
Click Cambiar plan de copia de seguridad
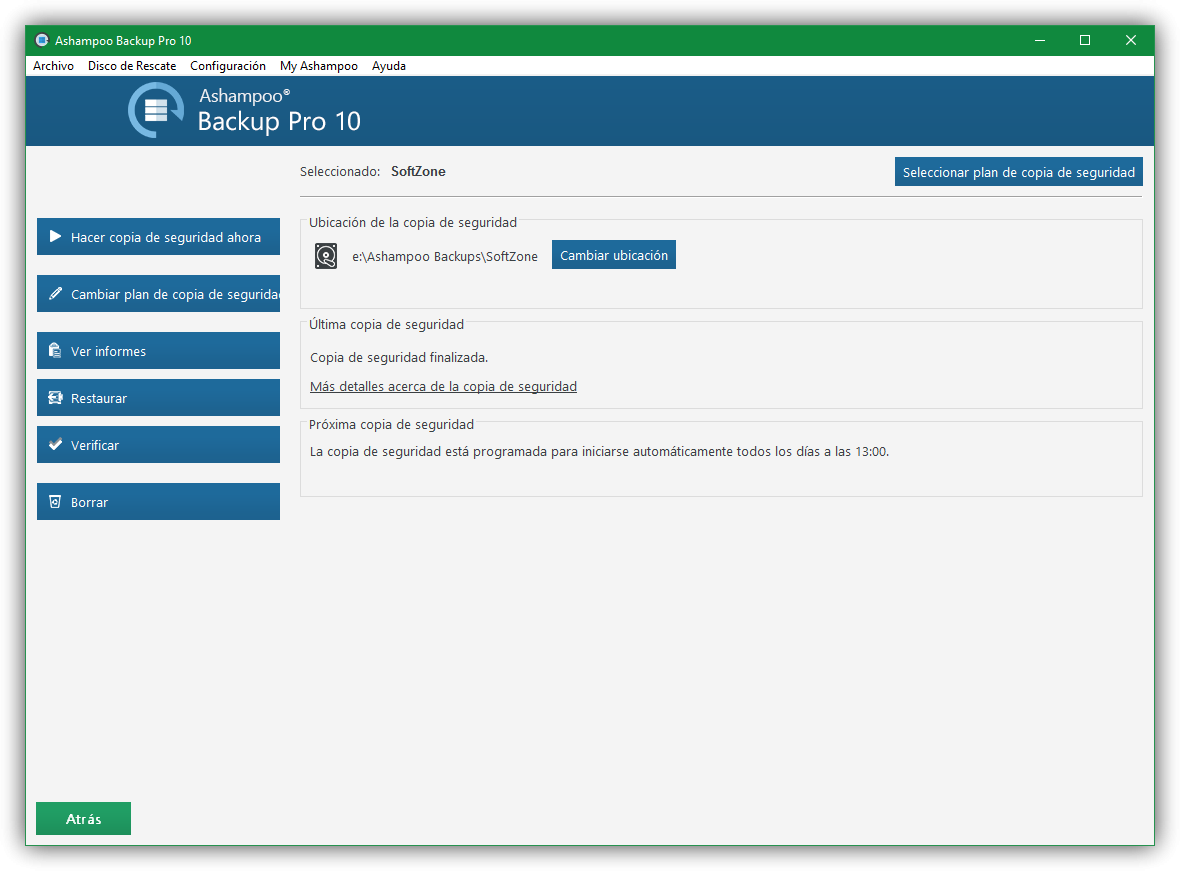pos(158,294)
